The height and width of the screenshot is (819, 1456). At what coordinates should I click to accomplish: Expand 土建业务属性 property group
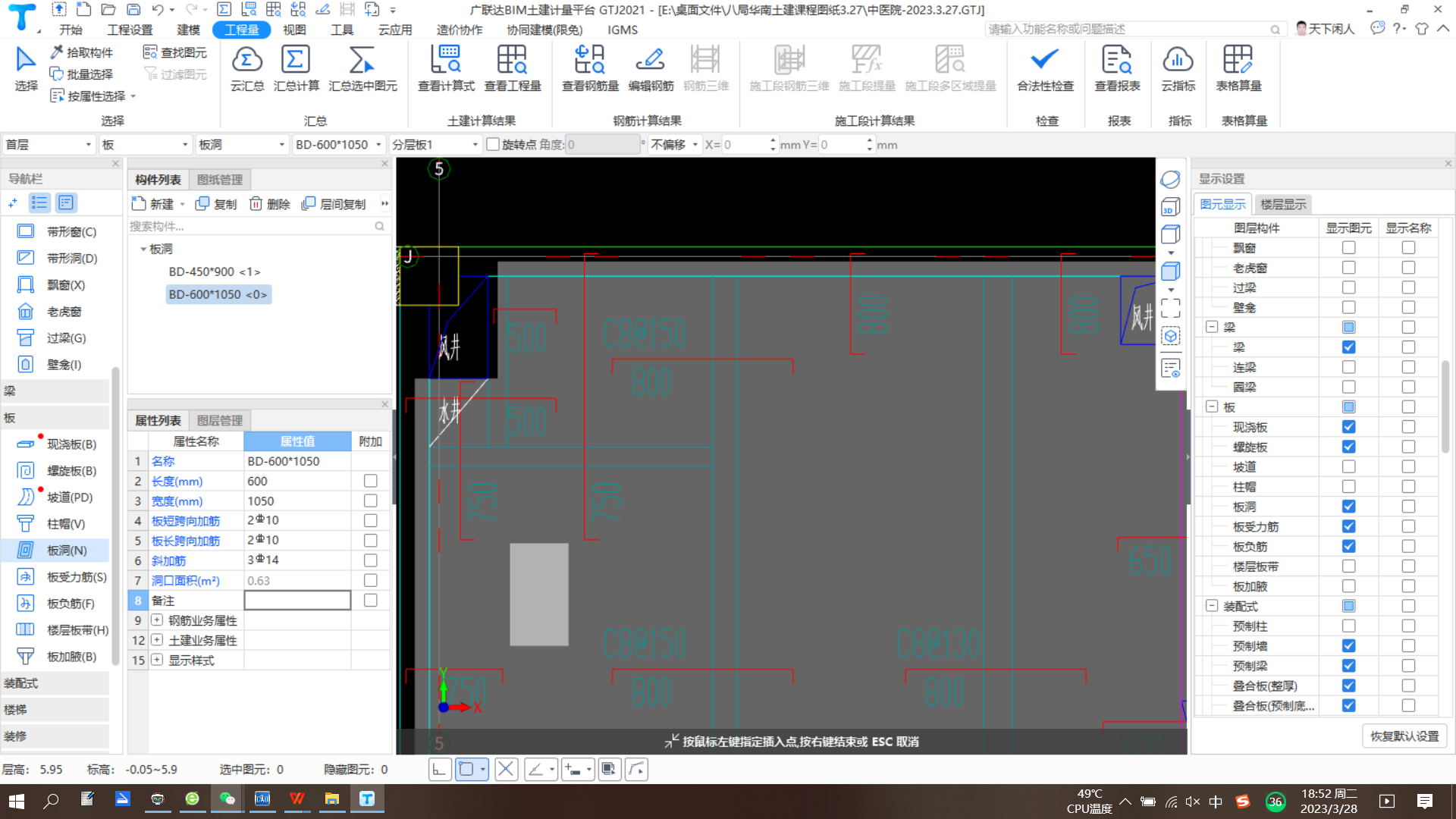[x=157, y=639]
